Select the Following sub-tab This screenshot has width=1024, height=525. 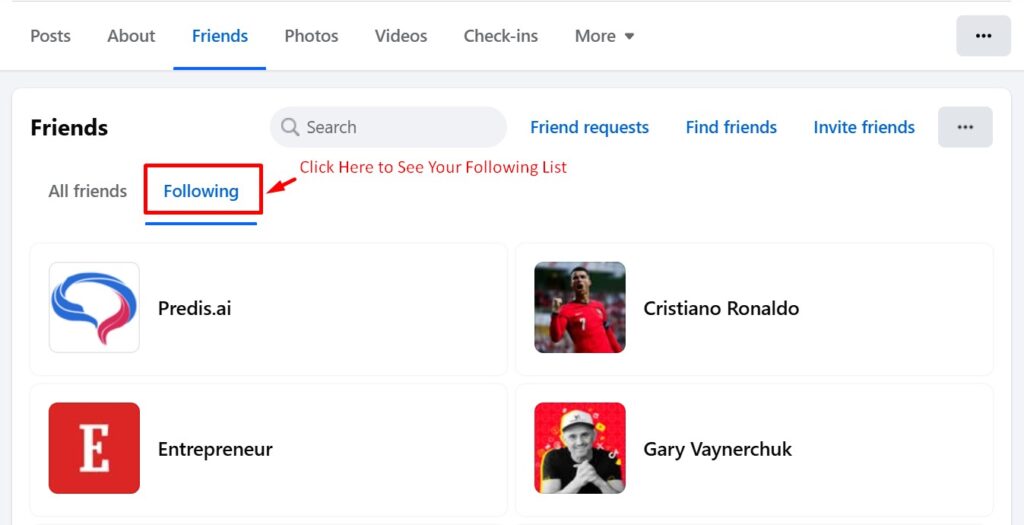(201, 191)
